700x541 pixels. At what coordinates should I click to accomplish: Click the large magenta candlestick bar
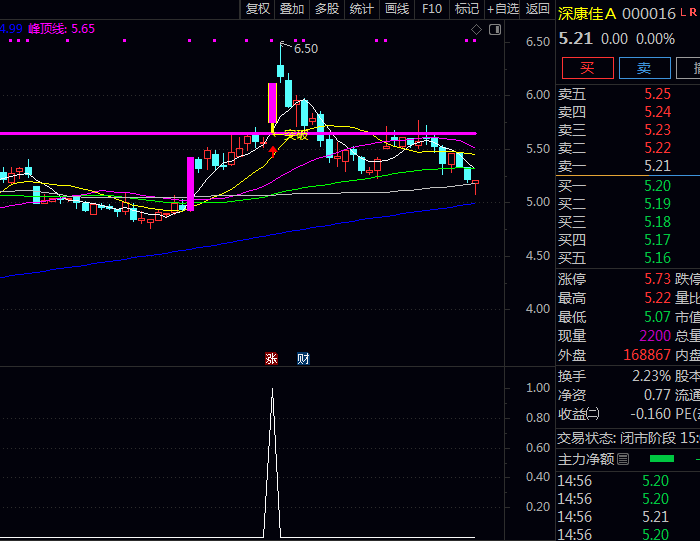(191, 183)
